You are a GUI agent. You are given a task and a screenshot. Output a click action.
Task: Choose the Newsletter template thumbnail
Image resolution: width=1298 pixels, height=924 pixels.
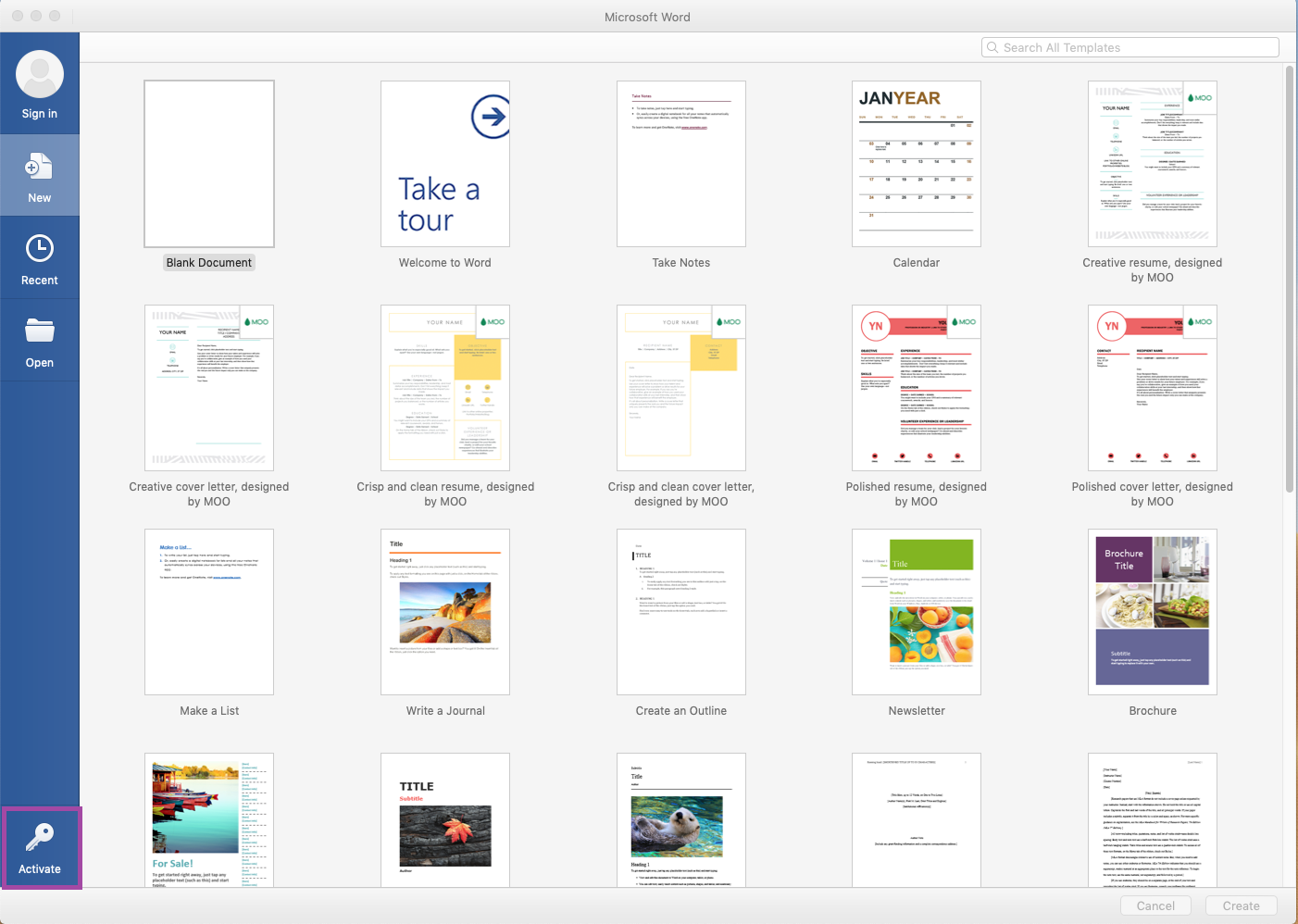tap(917, 612)
